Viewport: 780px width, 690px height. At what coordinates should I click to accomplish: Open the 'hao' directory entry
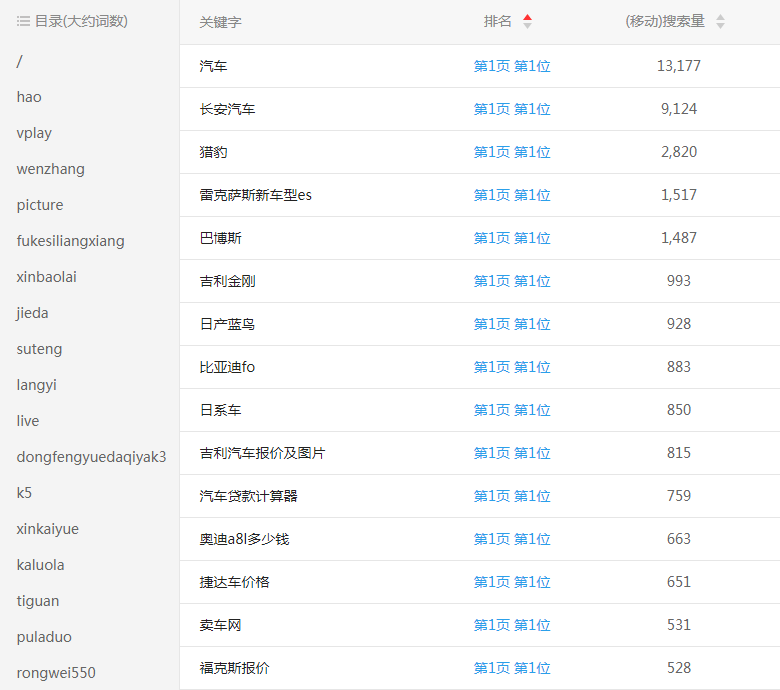(x=29, y=97)
